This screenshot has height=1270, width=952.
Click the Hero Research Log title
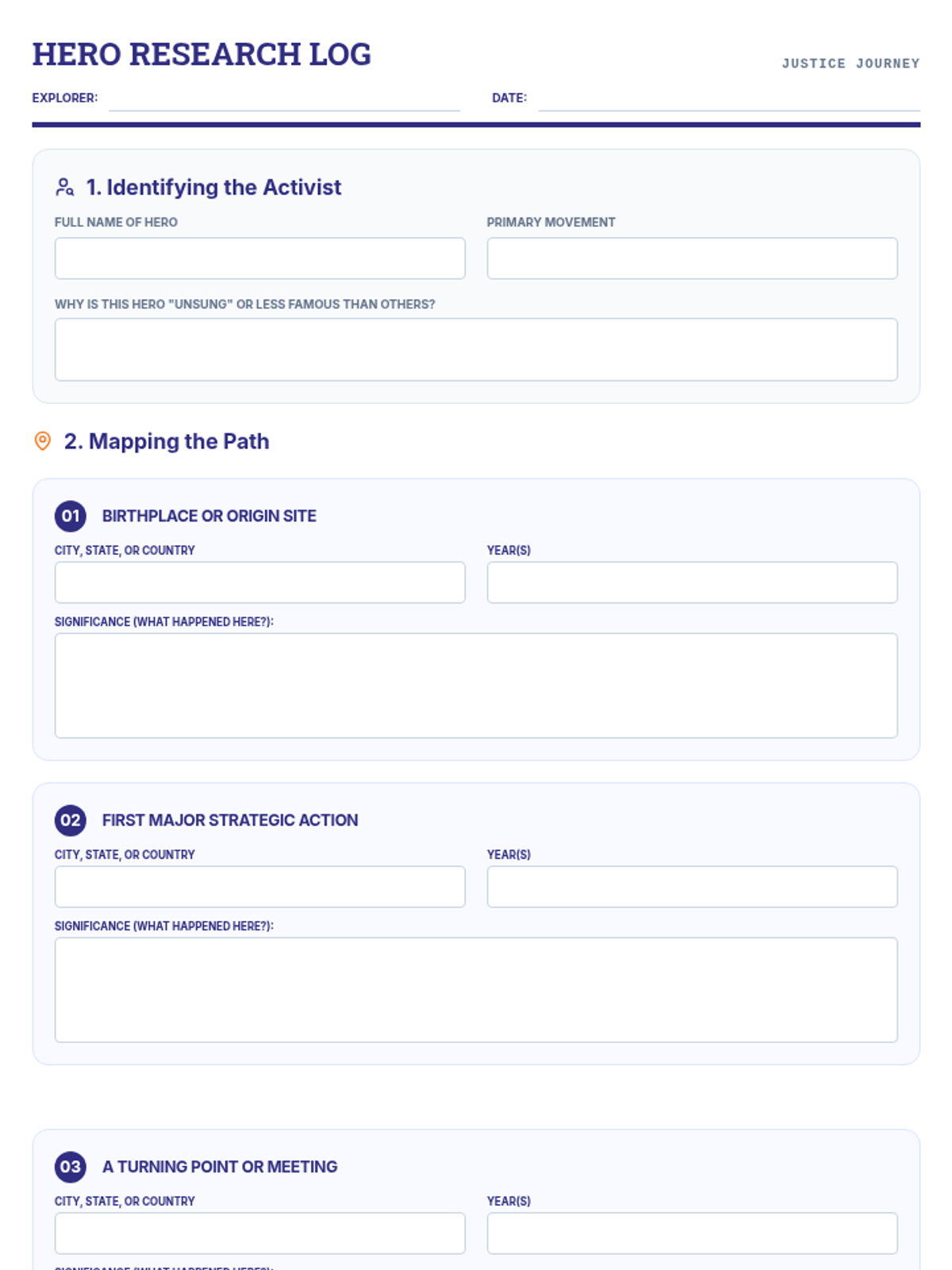pyautogui.click(x=202, y=54)
